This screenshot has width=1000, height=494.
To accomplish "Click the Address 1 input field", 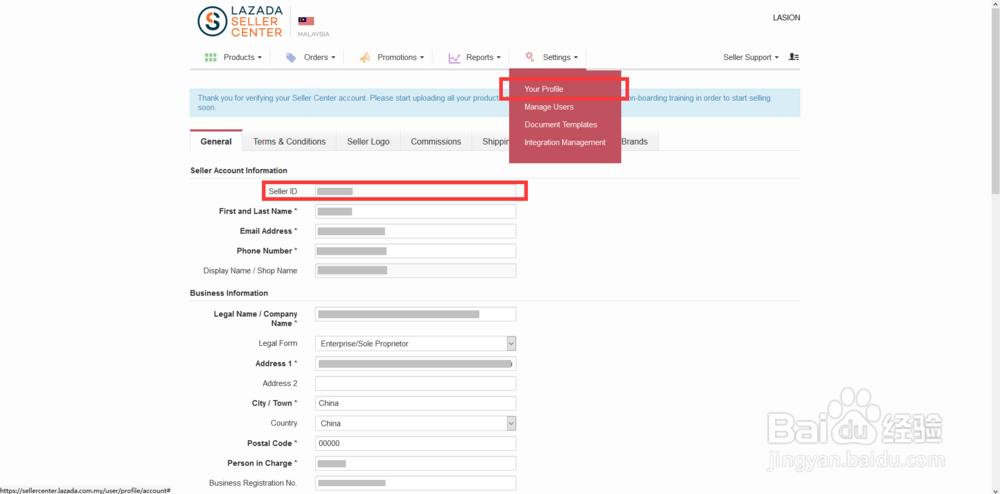I will 415,363.
